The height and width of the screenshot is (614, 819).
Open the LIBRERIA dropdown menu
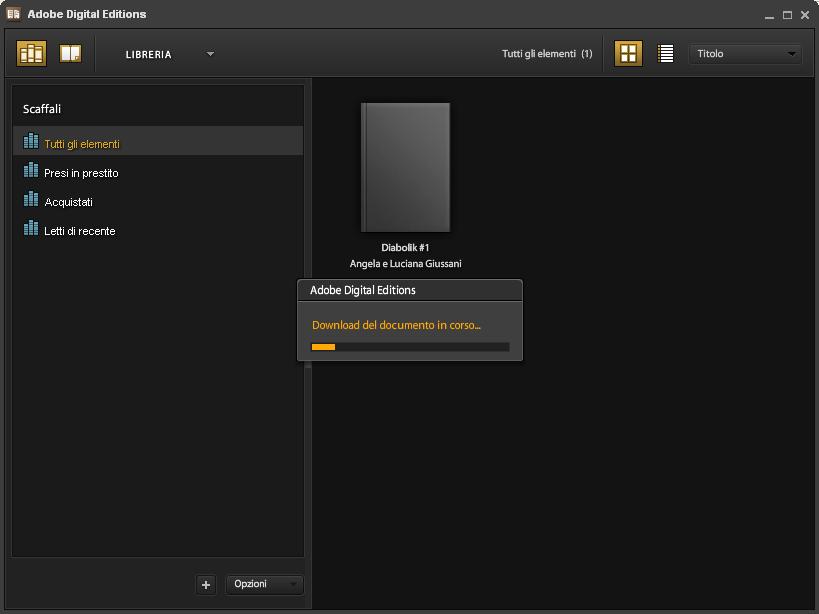(x=169, y=54)
